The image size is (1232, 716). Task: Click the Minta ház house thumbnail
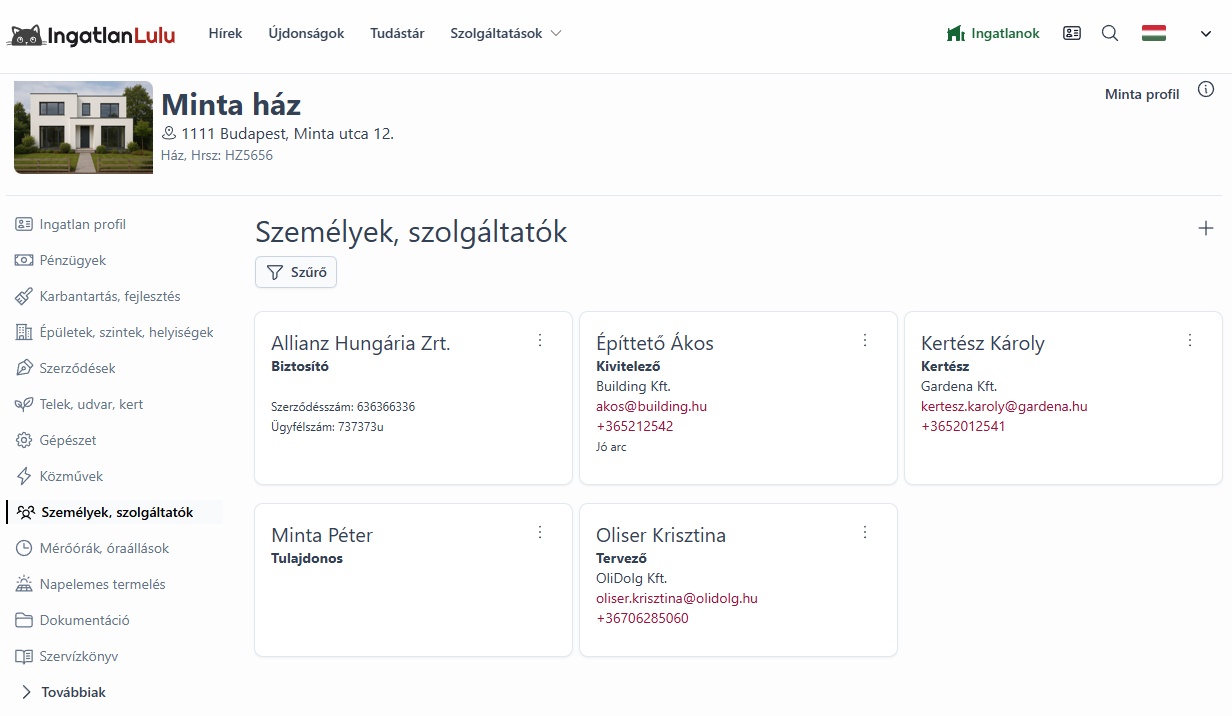click(83, 127)
